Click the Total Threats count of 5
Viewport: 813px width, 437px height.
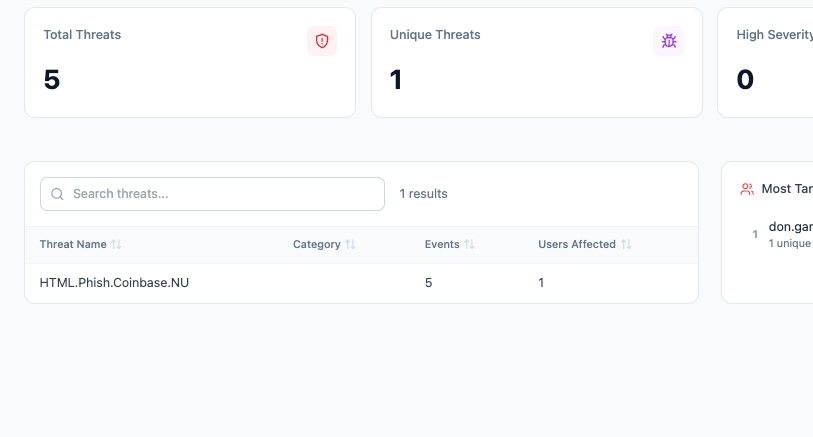[x=52, y=80]
